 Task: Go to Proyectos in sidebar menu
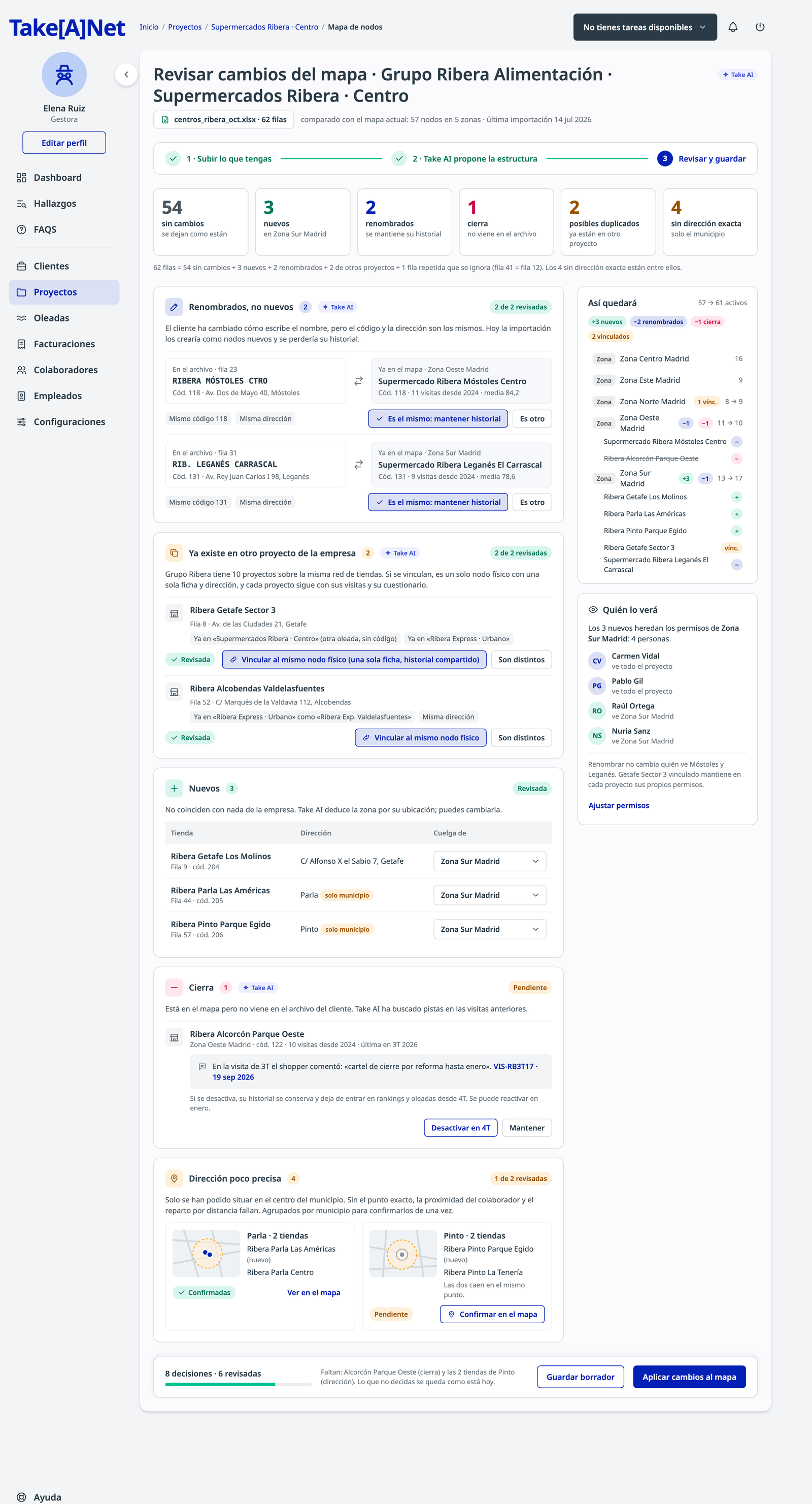point(64,292)
